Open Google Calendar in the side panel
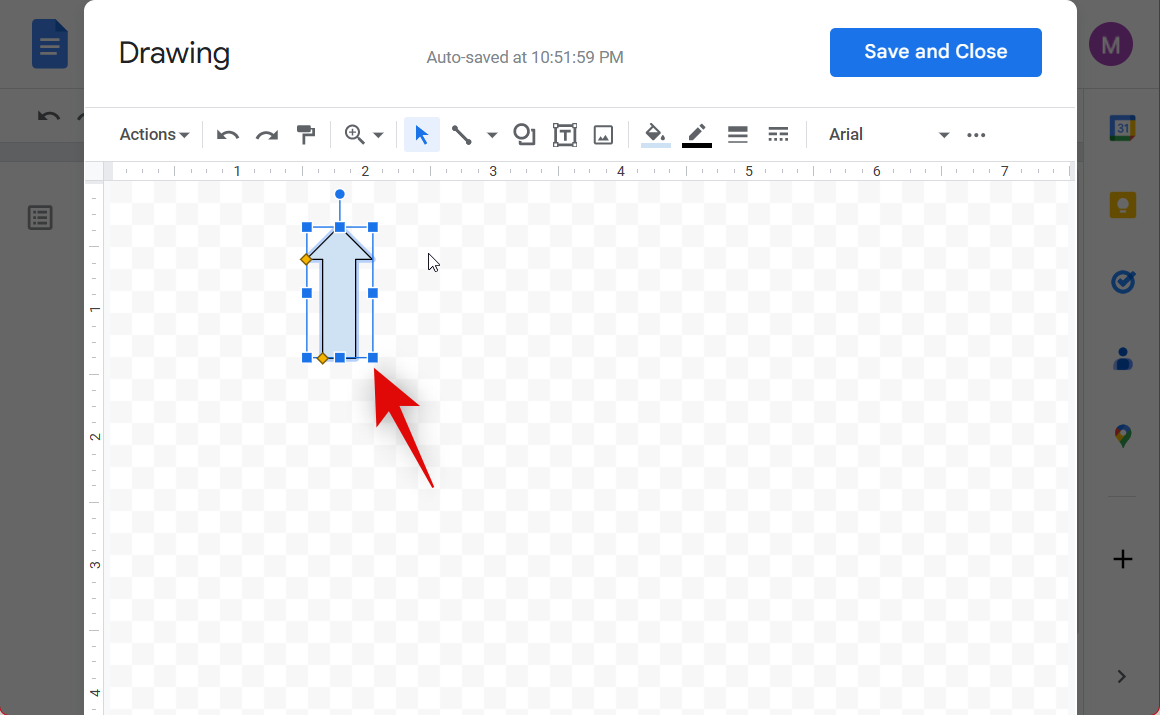 1122,127
